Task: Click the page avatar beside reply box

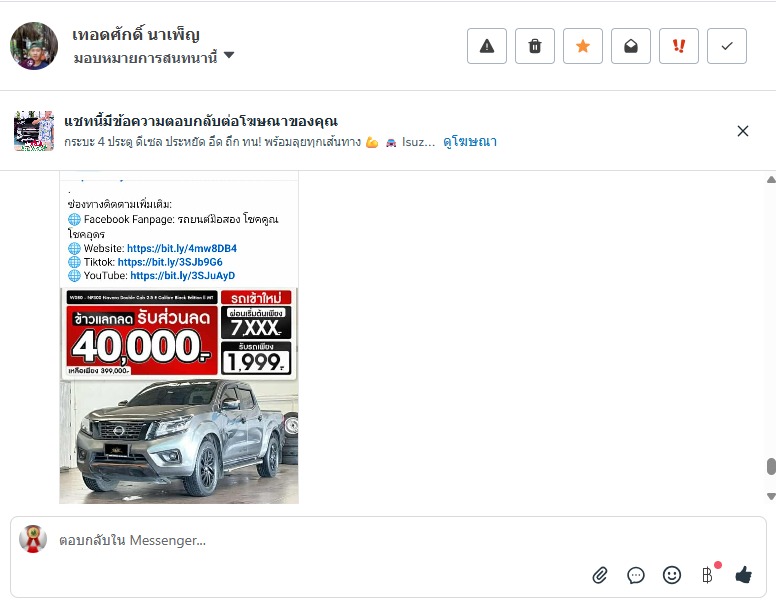Action: (x=33, y=539)
